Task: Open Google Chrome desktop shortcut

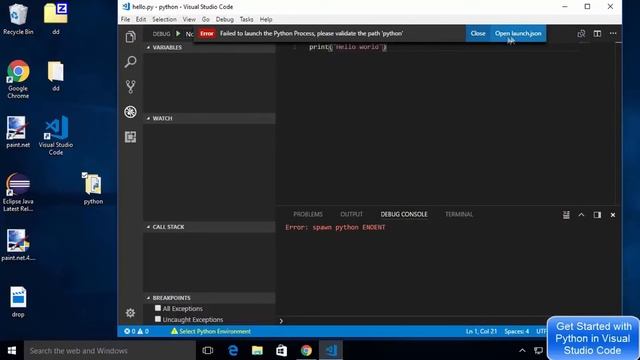Action: click(18, 79)
